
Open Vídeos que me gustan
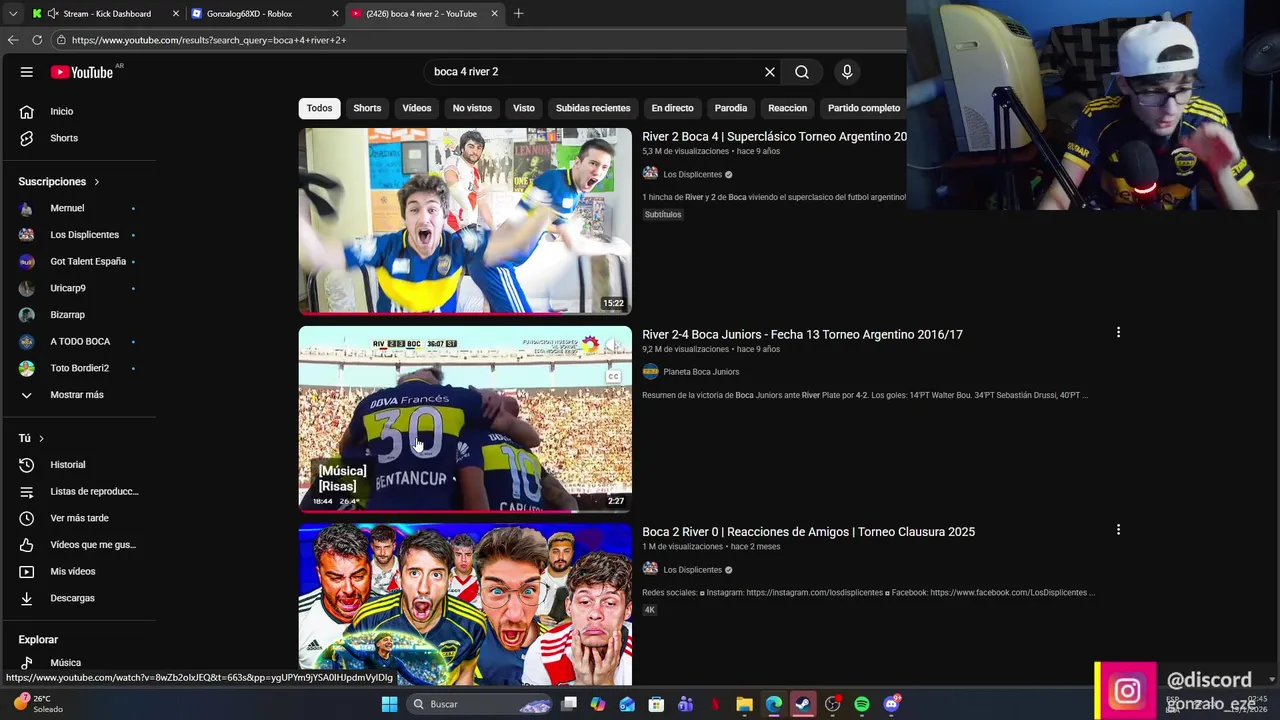(78, 545)
